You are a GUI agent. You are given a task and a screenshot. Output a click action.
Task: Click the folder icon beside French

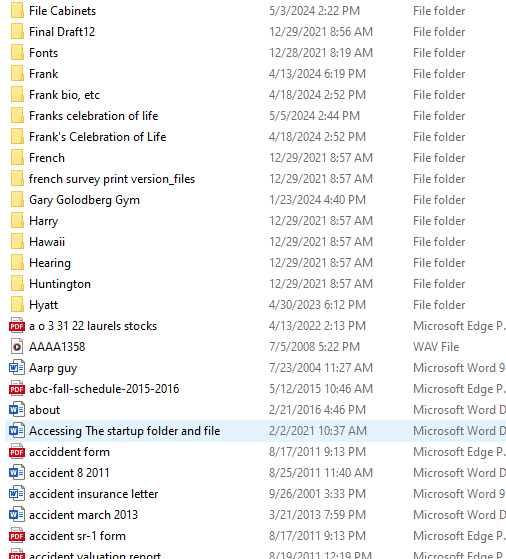[17, 158]
